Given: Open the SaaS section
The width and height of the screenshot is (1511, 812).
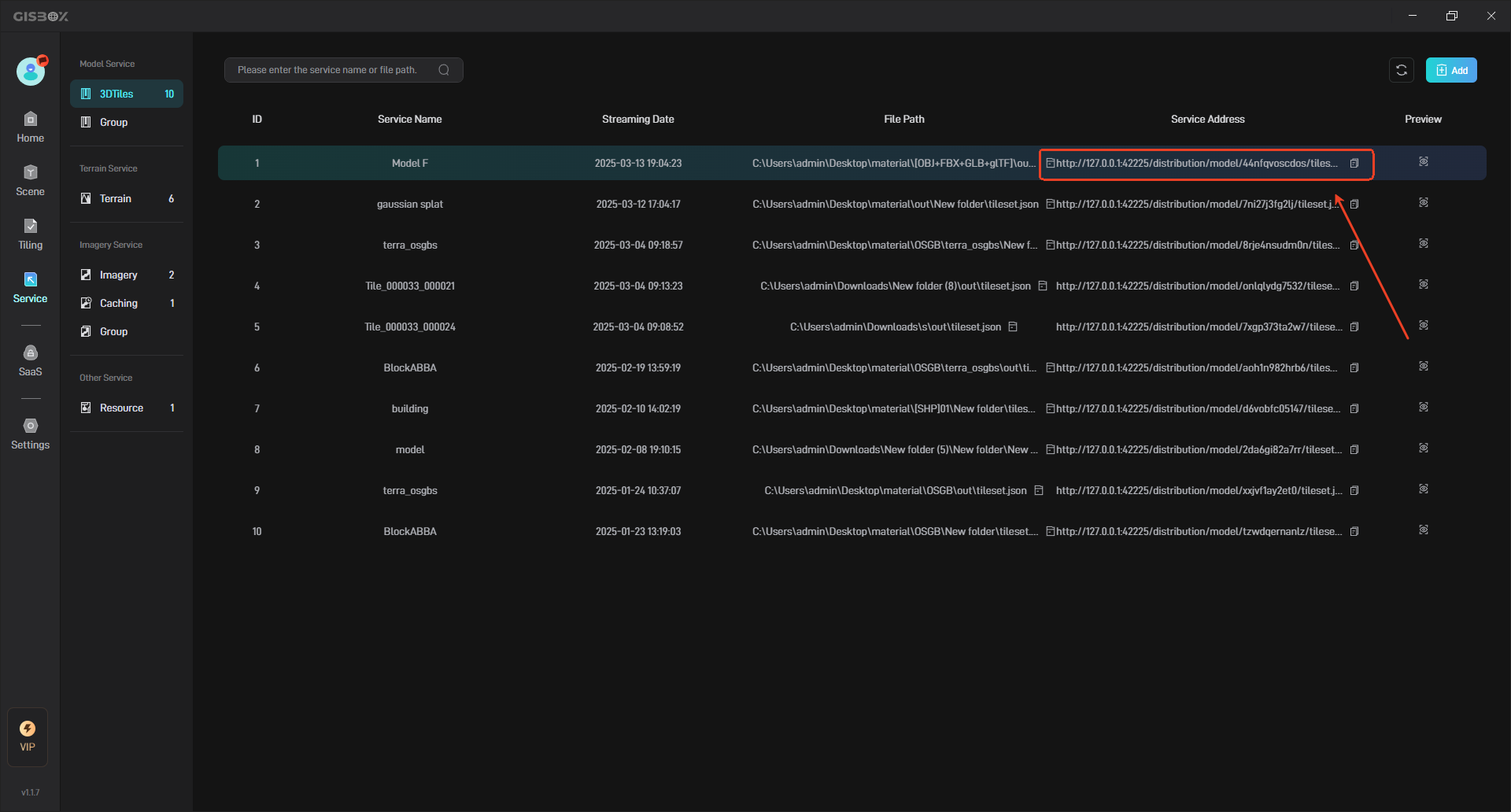Looking at the screenshot, I should (x=30, y=360).
